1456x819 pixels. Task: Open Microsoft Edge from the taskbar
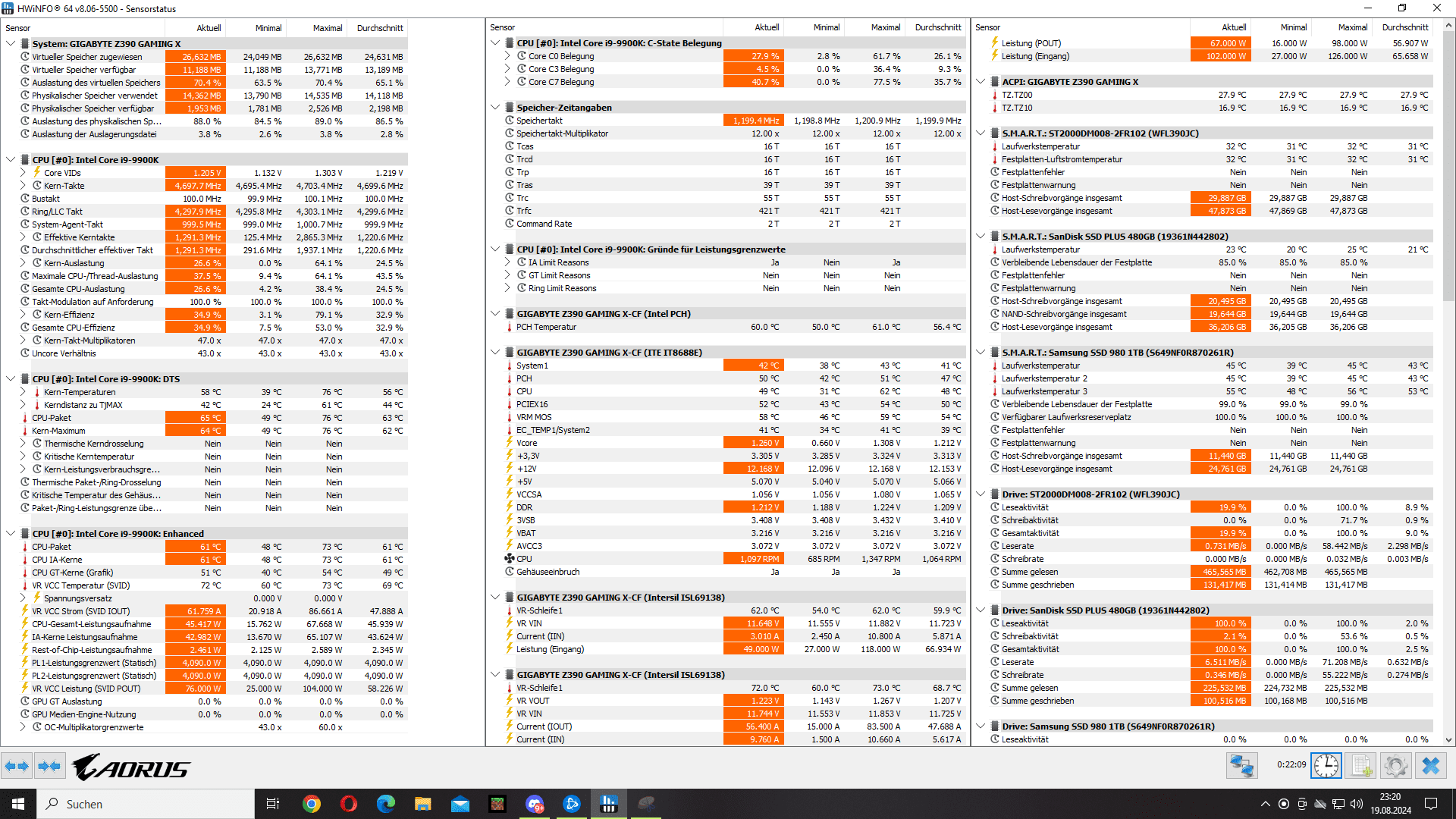[386, 804]
